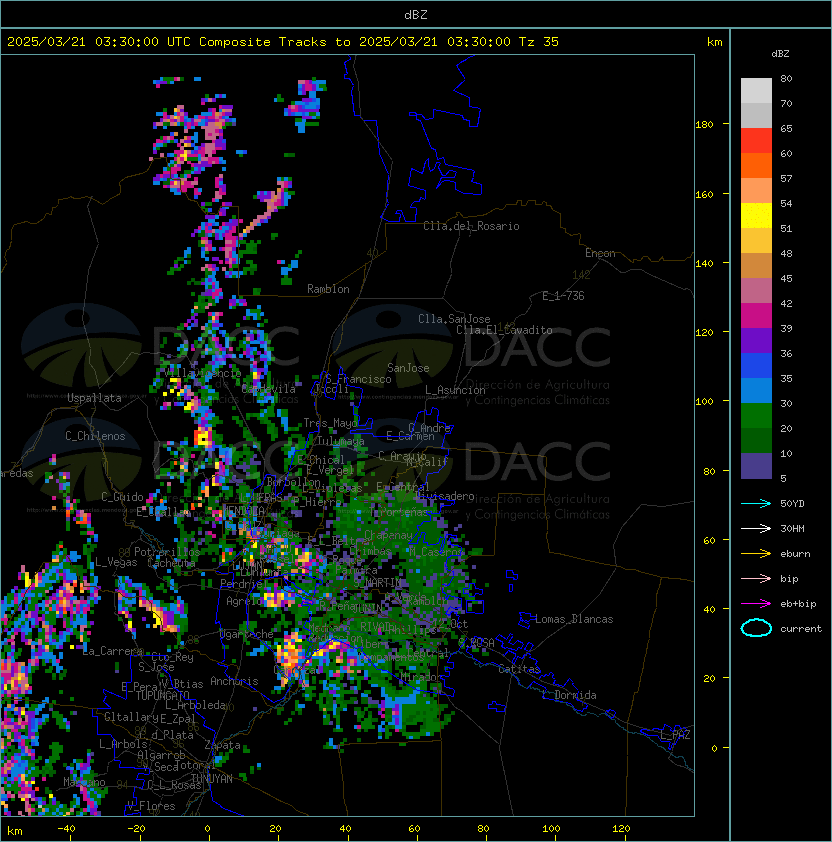Select the red 60–65 dBZ legend swatch

756,141
